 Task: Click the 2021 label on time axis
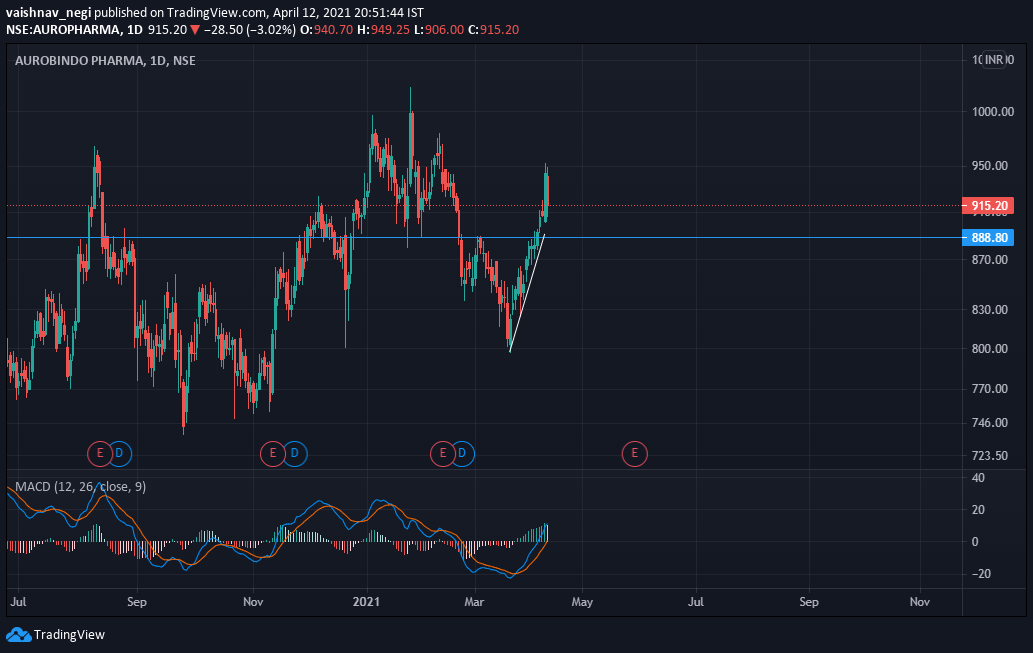tap(366, 602)
